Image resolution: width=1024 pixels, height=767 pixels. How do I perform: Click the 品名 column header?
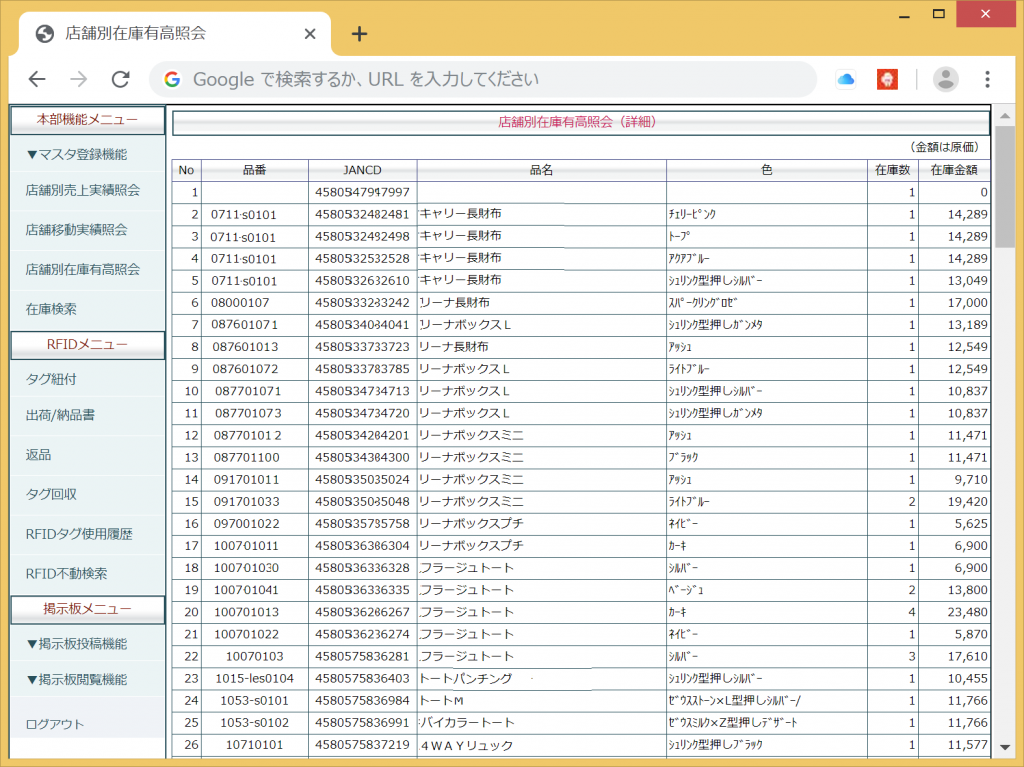pos(541,170)
